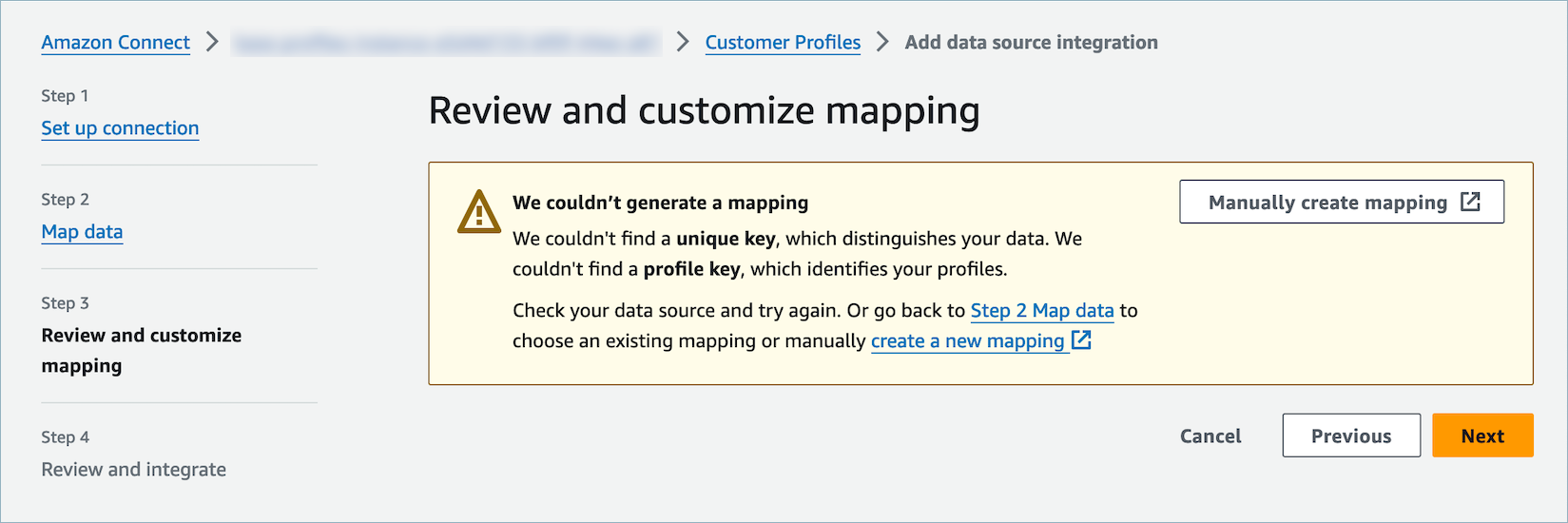Go back with the Previous button

[x=1350, y=436]
